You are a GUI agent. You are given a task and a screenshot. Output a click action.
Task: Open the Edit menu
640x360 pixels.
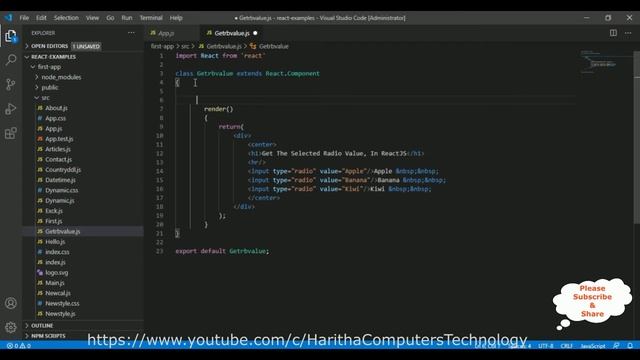tap(41, 18)
